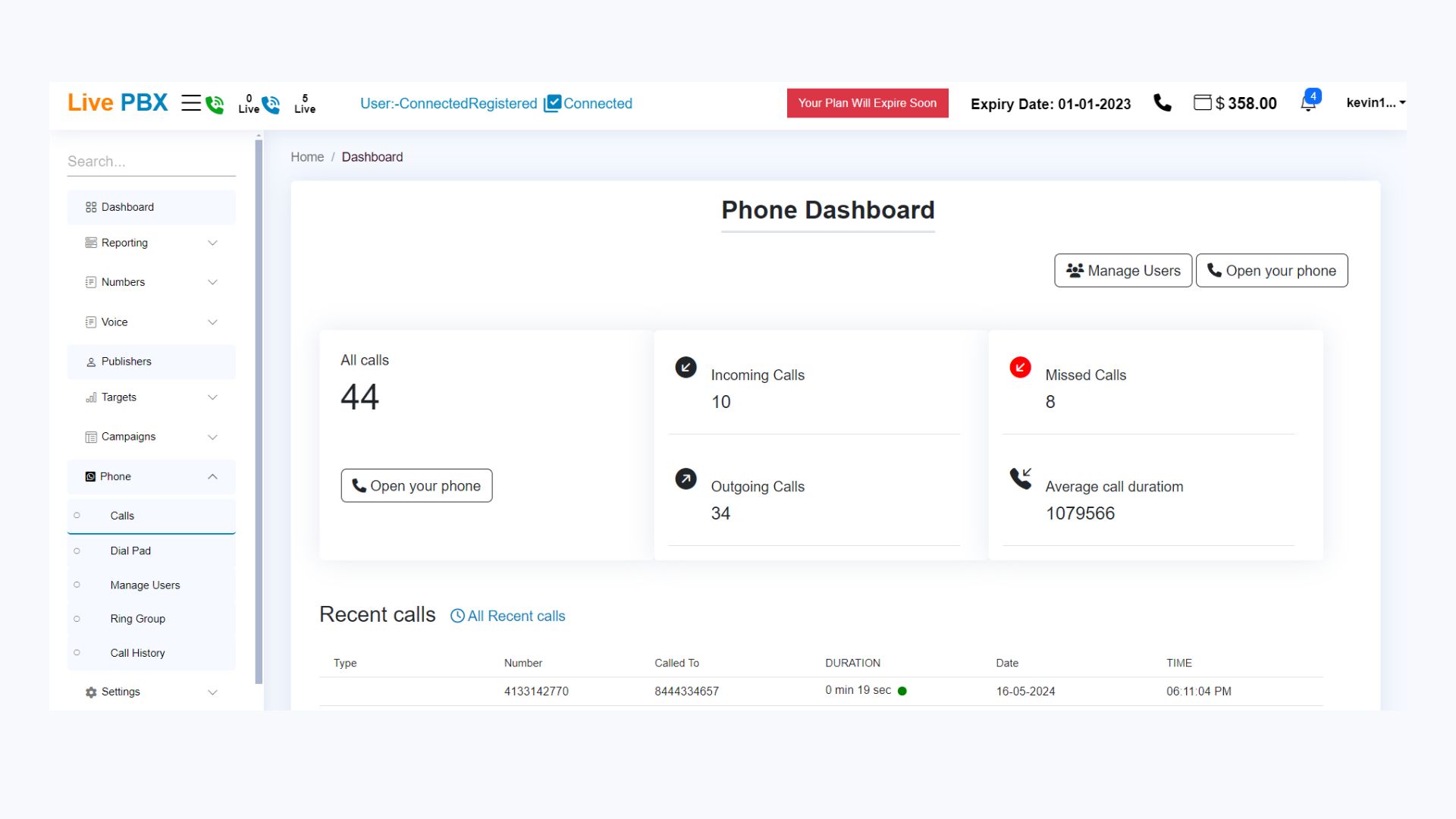Select Ring Group under Phone
This screenshot has width=1456, height=819.
coord(151,619)
